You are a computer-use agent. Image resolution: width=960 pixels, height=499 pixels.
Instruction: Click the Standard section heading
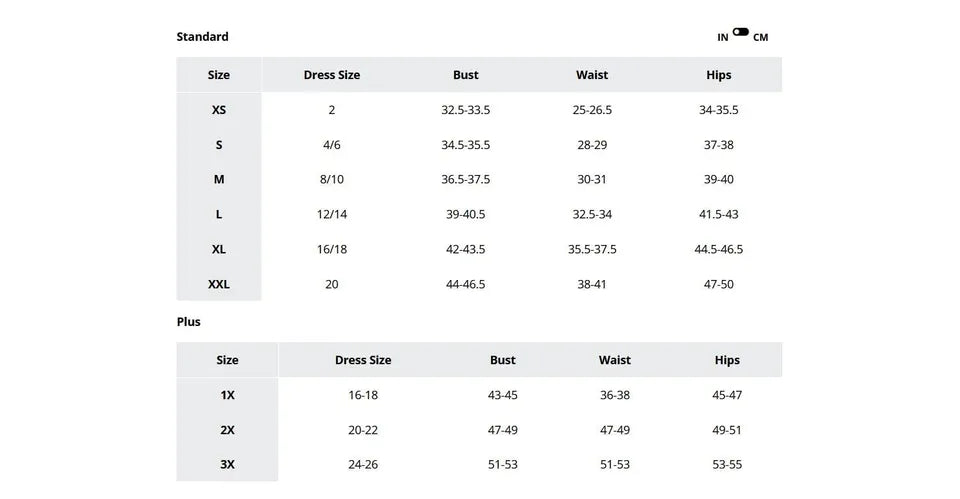203,37
